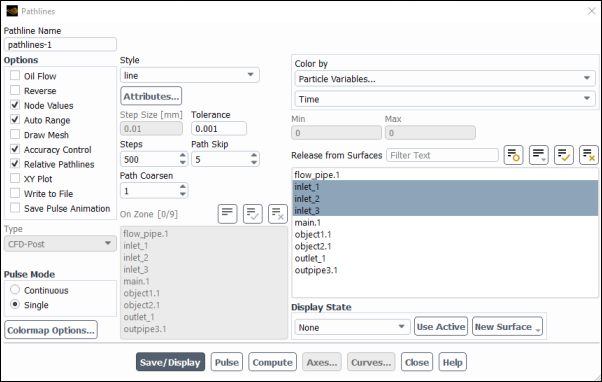Decrease the Steps value with down arrow
Viewport: 602px width, 382px height.
(183, 162)
